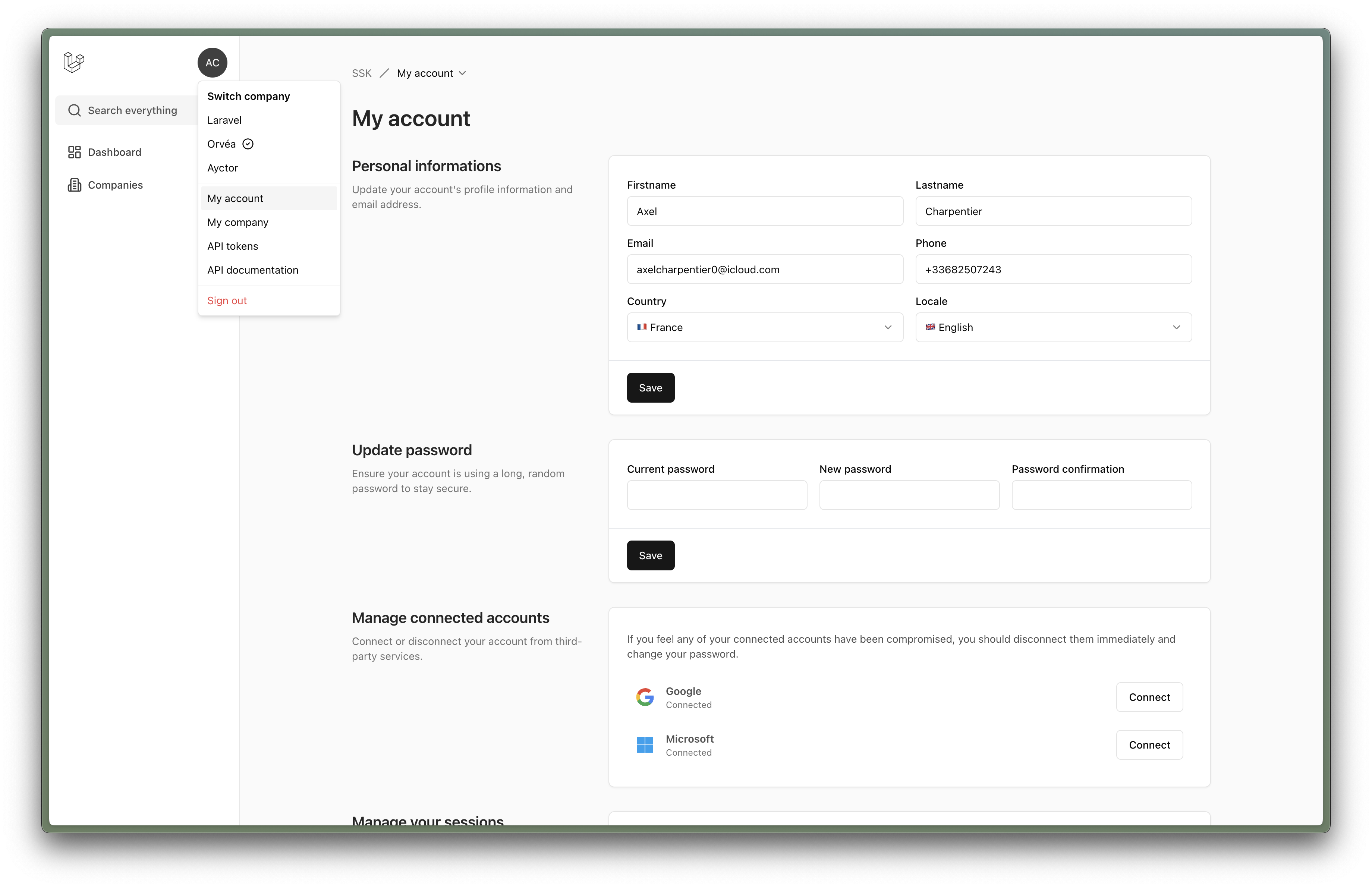Screen dimensions: 1372x888
Task: Click the Laravel logo icon
Action: pyautogui.click(x=74, y=62)
